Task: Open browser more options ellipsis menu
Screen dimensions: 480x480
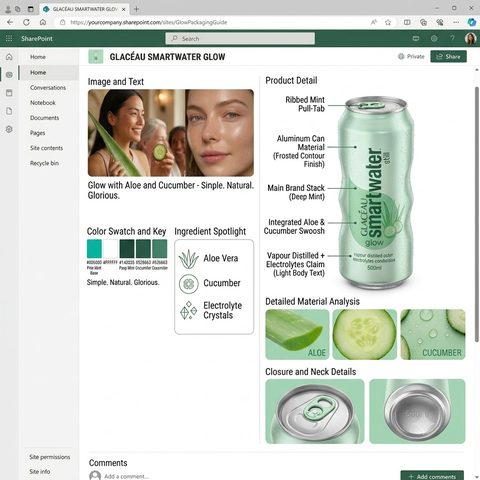Action: 456,22
